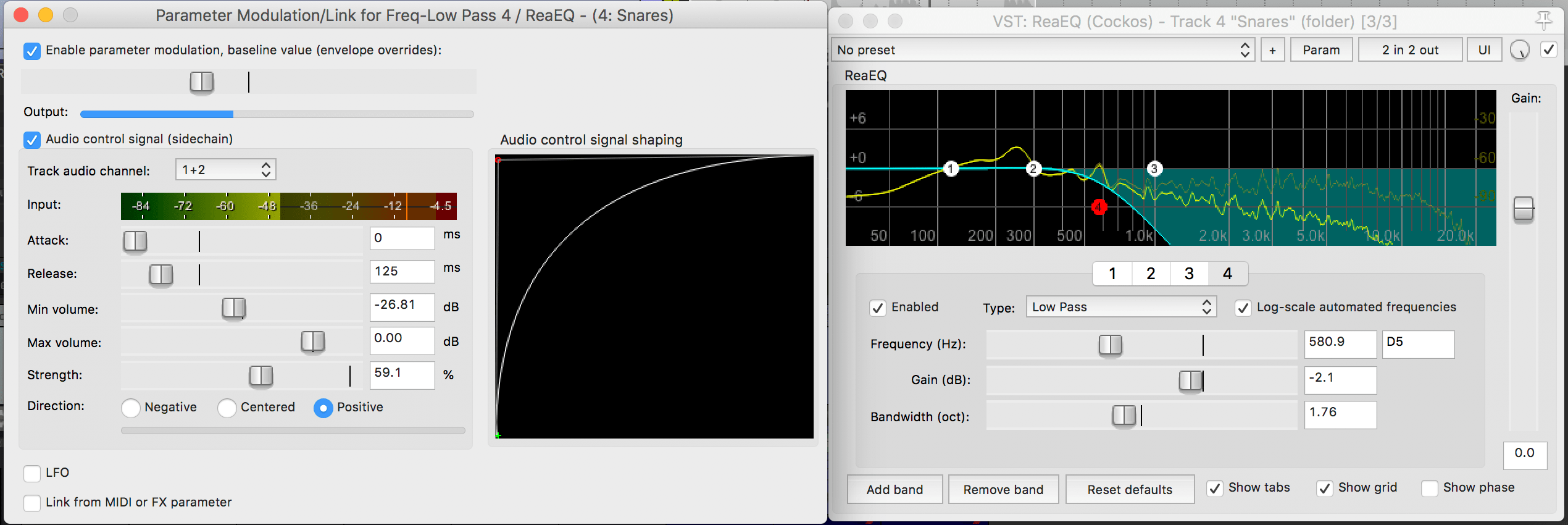Open Track audio channel 1+2 dropdown
Image resolution: width=1568 pixels, height=525 pixels.
click(x=226, y=170)
